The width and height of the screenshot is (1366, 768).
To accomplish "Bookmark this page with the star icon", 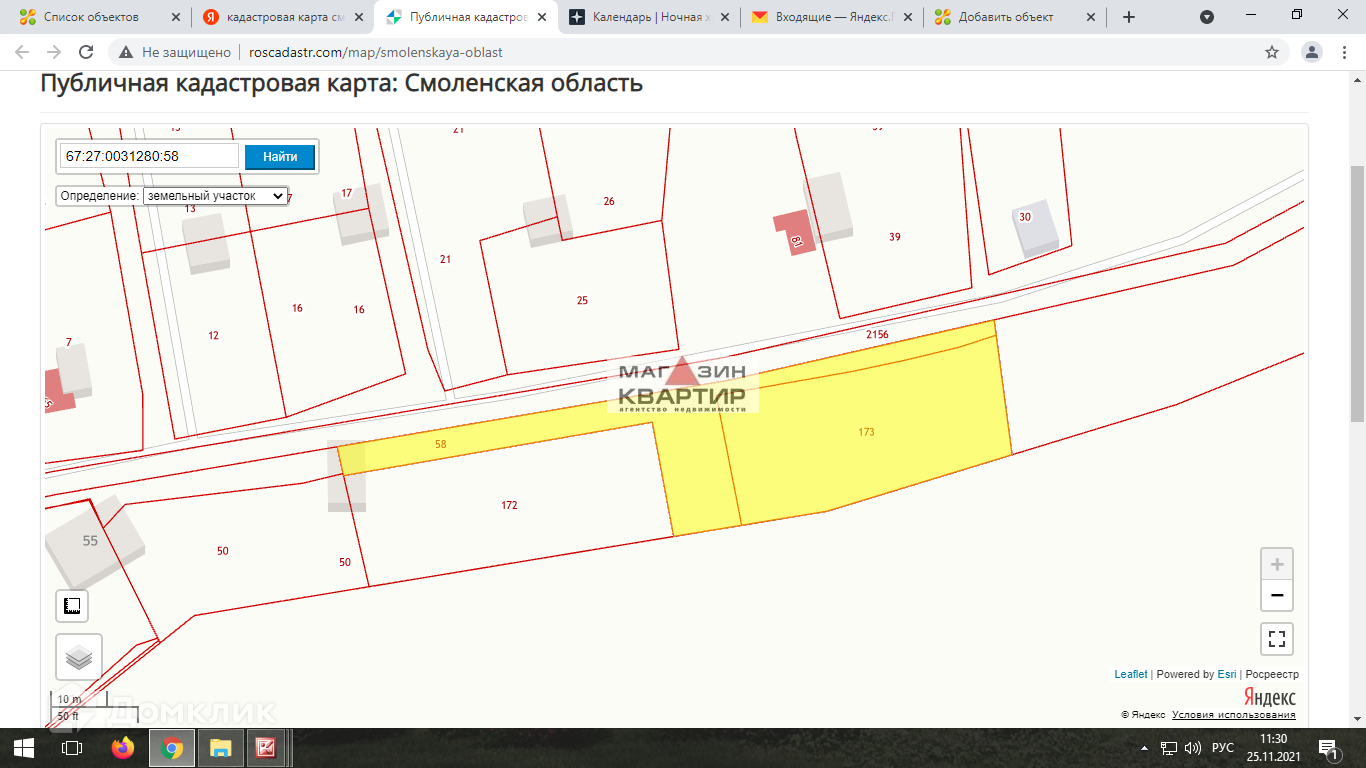I will [x=1272, y=52].
